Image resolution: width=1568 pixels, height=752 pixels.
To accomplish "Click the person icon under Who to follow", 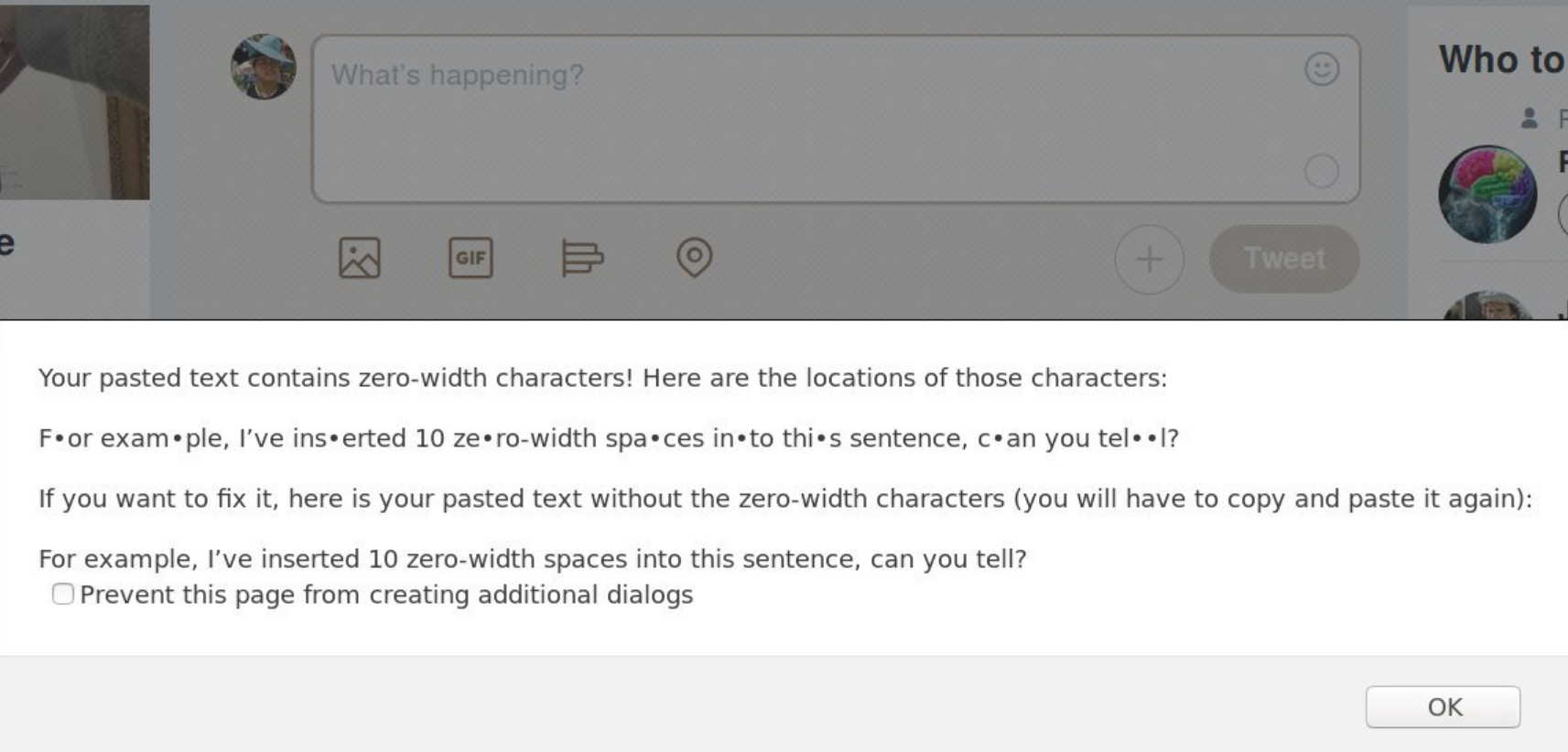I will click(x=1530, y=118).
